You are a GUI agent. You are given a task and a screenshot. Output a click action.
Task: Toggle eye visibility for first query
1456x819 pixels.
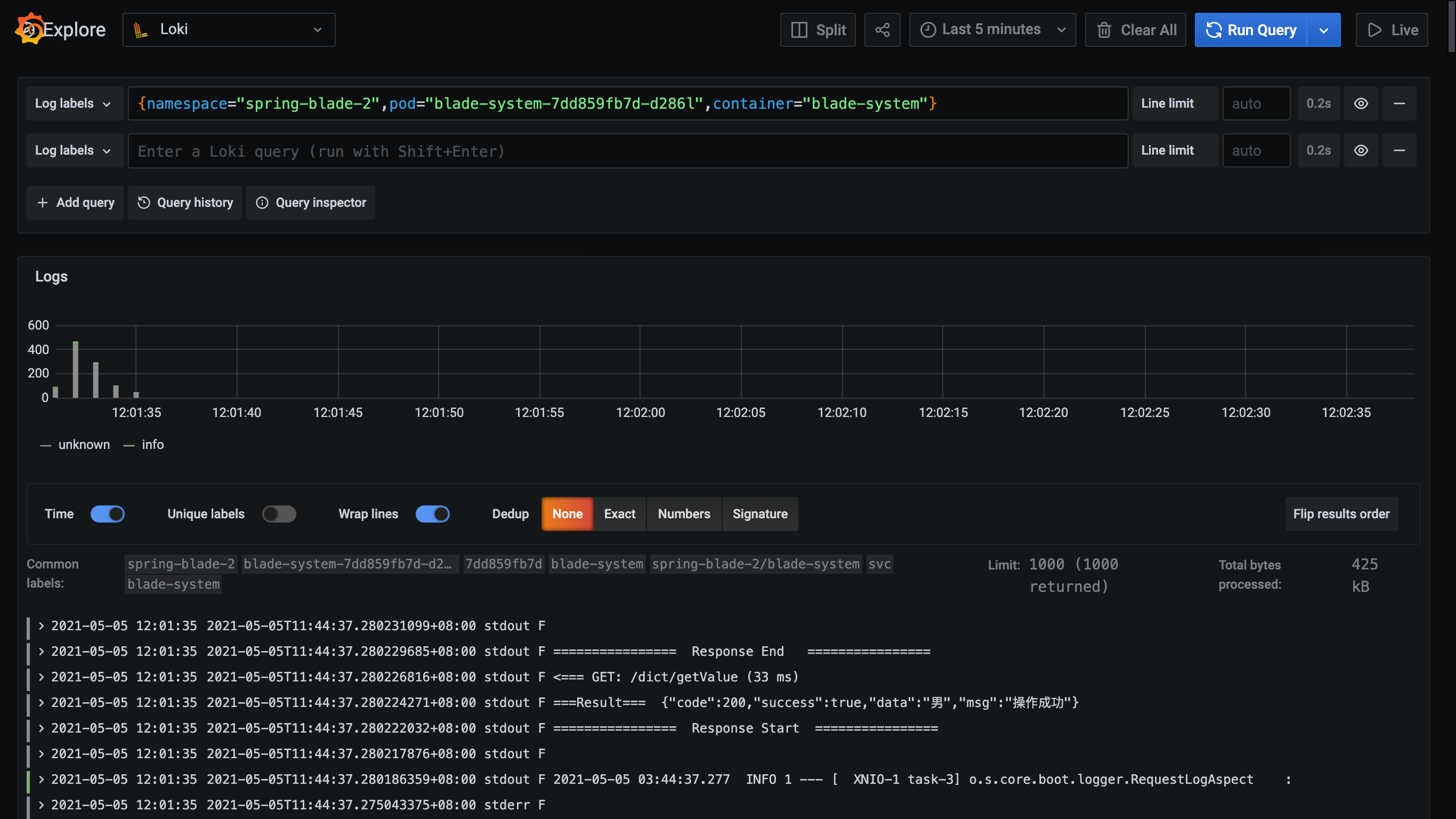click(x=1361, y=103)
